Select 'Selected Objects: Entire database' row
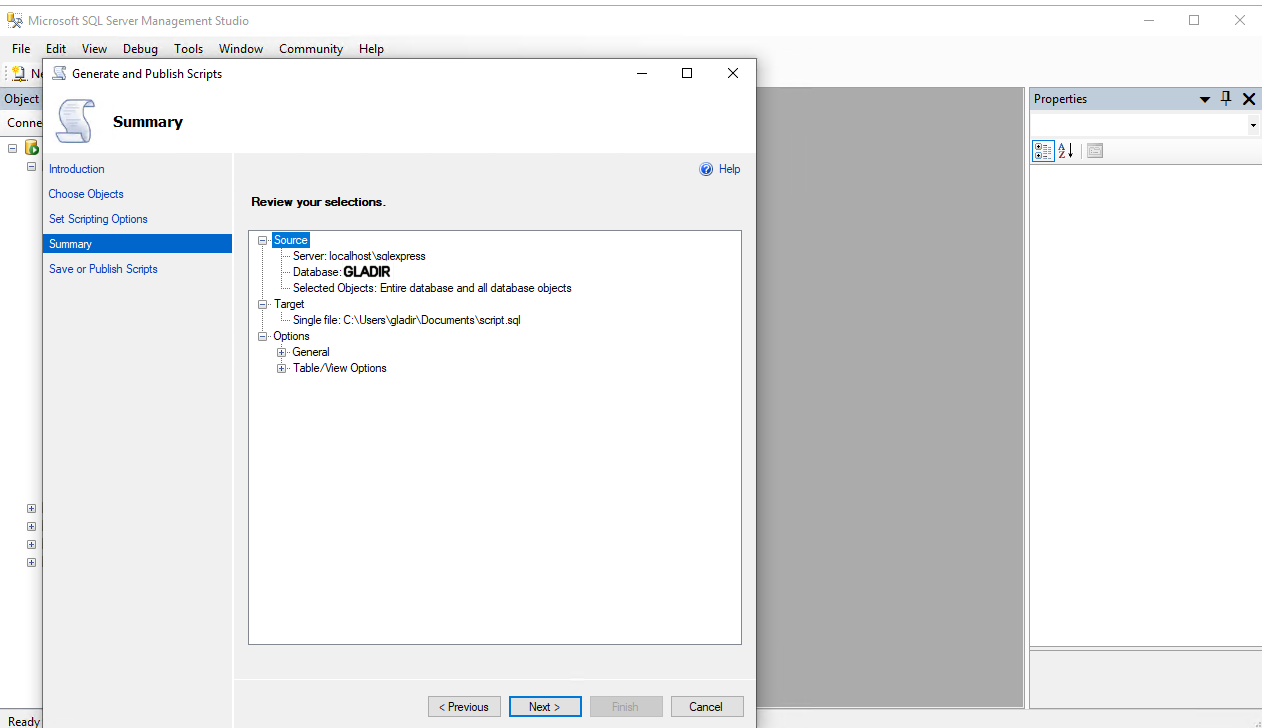This screenshot has height=728, width=1262. (x=432, y=288)
